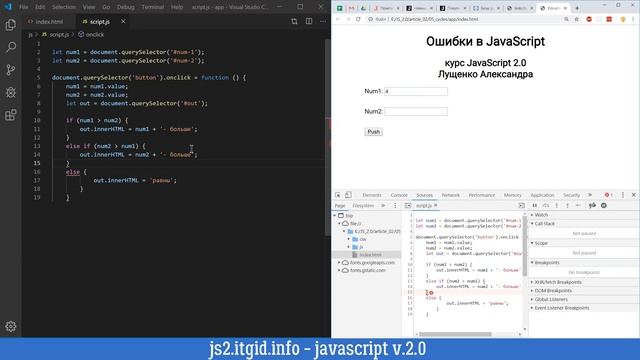Open the Source Control view in VS Code
This screenshot has width=640, height=360.
pyautogui.click(x=11, y=69)
